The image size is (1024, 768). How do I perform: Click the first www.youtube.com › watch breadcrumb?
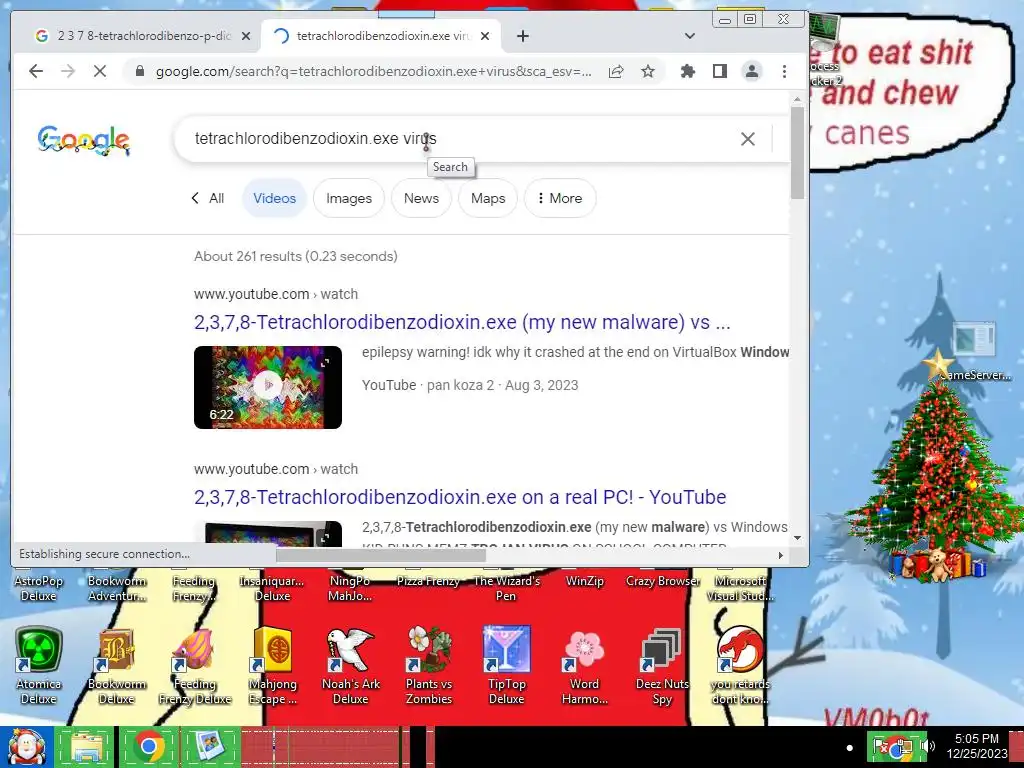[x=276, y=294]
